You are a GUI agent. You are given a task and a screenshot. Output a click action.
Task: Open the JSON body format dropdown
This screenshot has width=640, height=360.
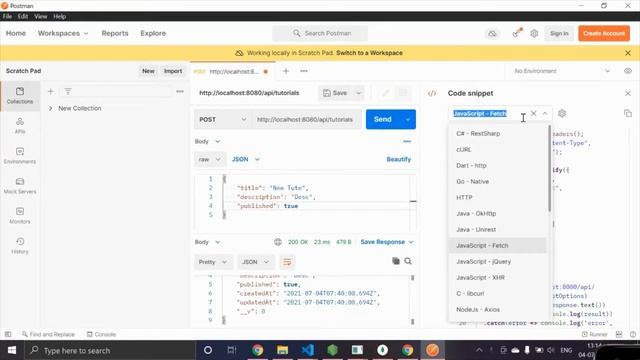pos(245,160)
